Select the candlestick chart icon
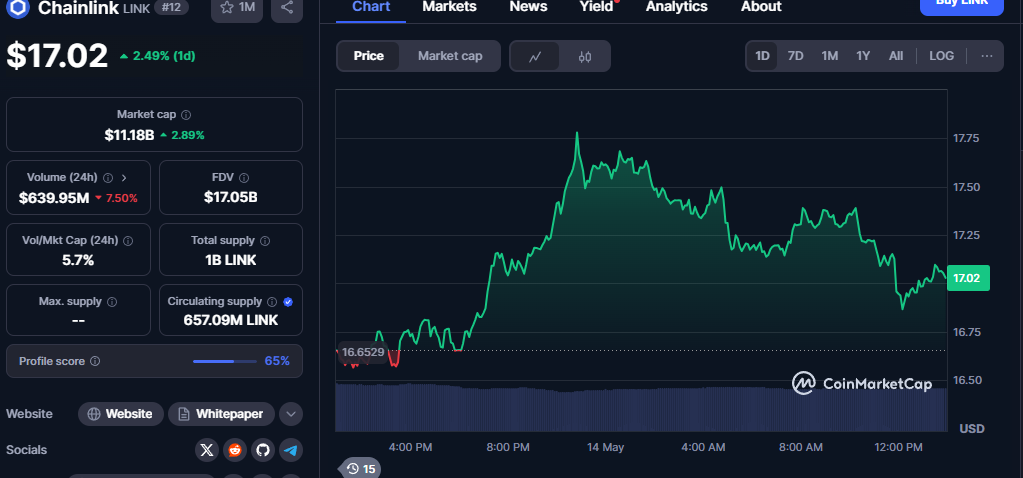This screenshot has width=1023, height=478. (585, 57)
